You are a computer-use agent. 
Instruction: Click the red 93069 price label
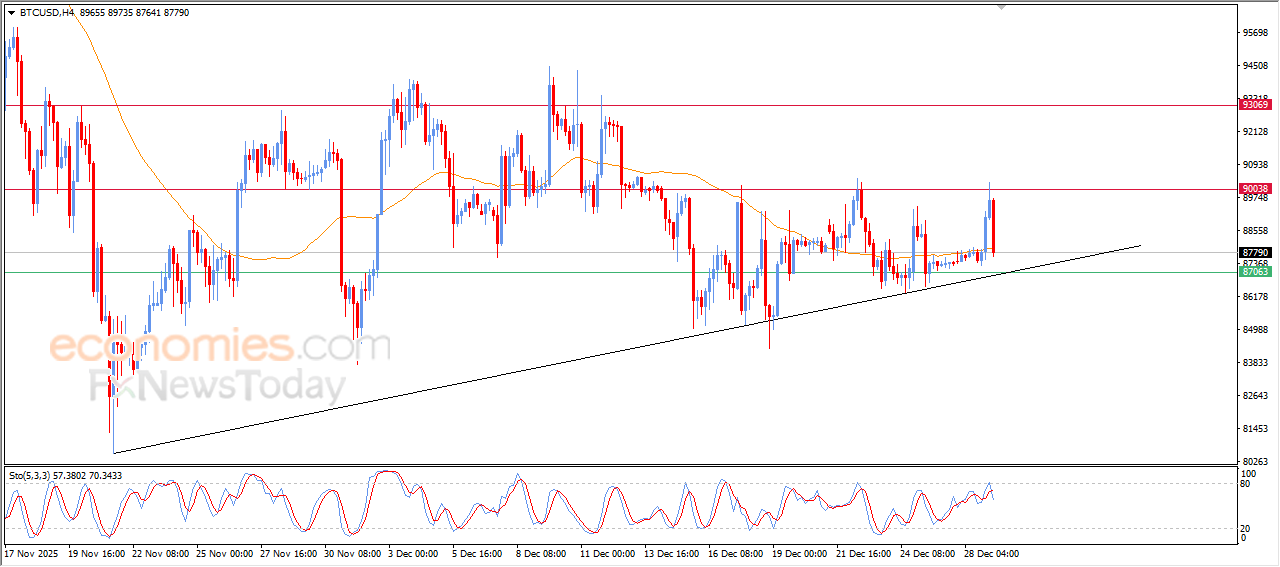click(1254, 105)
